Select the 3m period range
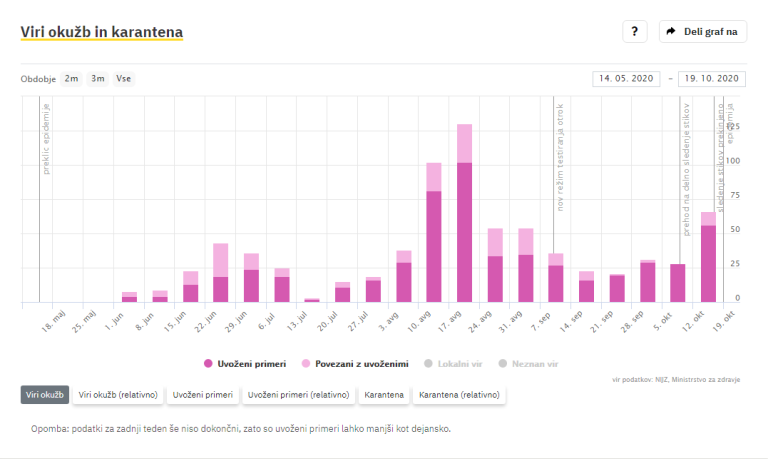Image resolution: width=768 pixels, height=459 pixels. pyautogui.click(x=98, y=78)
